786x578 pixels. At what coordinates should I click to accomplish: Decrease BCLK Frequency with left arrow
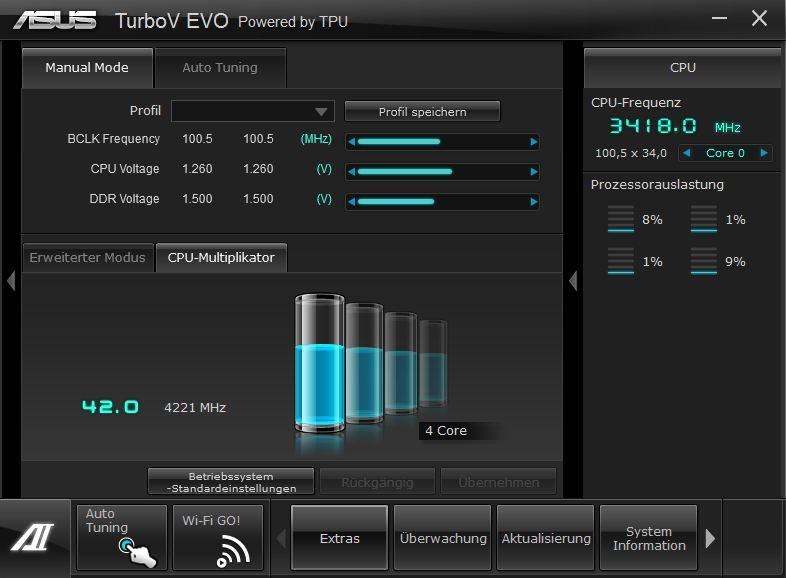pos(351,142)
